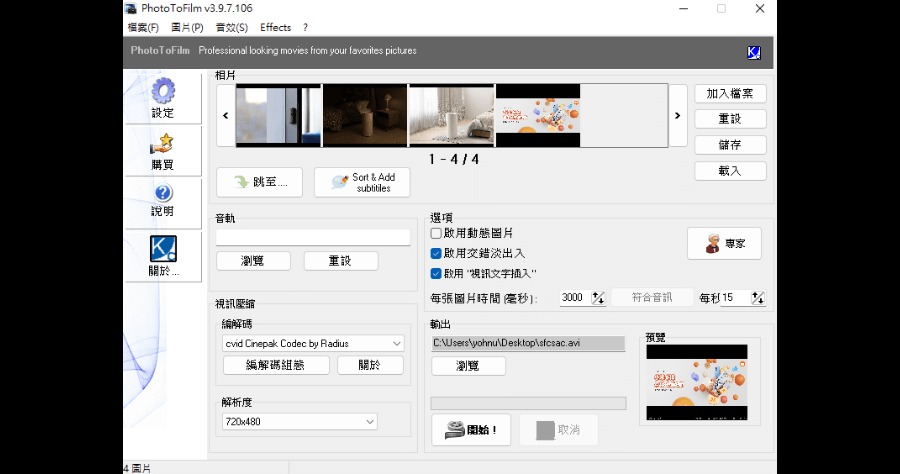Select the orange balloons banner thumbnail
Image resolution: width=900 pixels, height=474 pixels.
point(538,116)
